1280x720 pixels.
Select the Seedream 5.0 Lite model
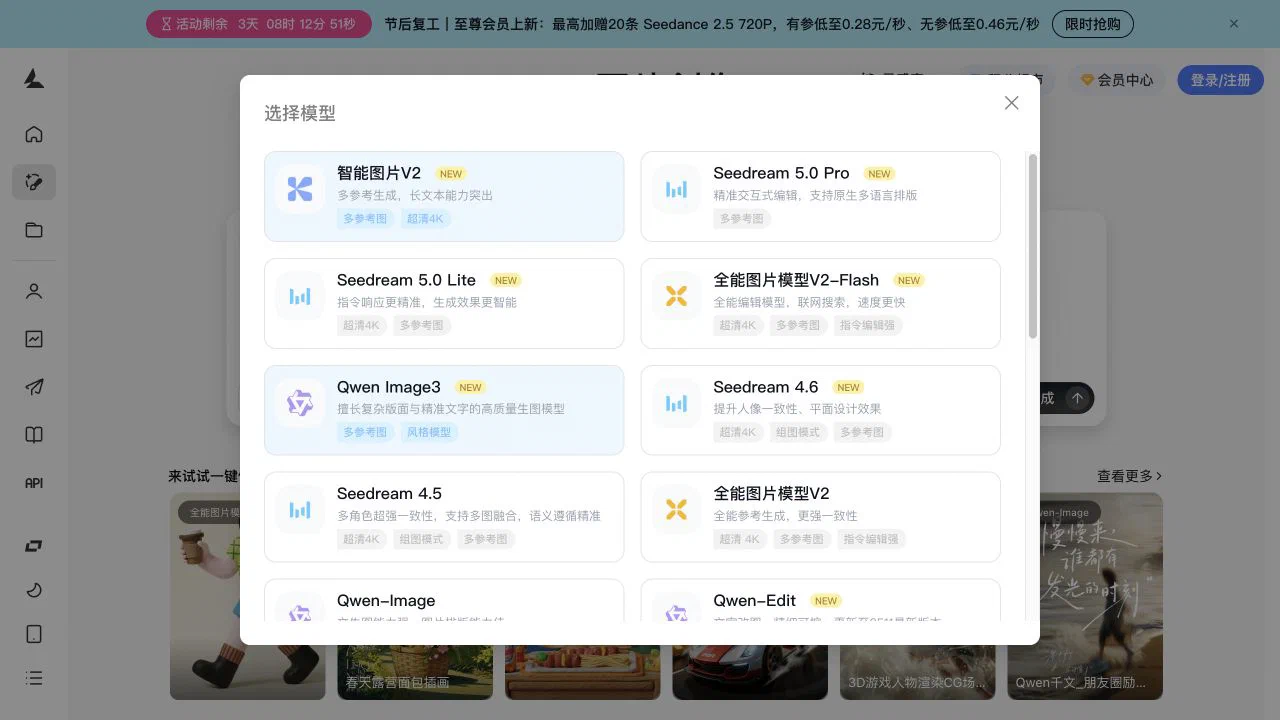click(444, 303)
